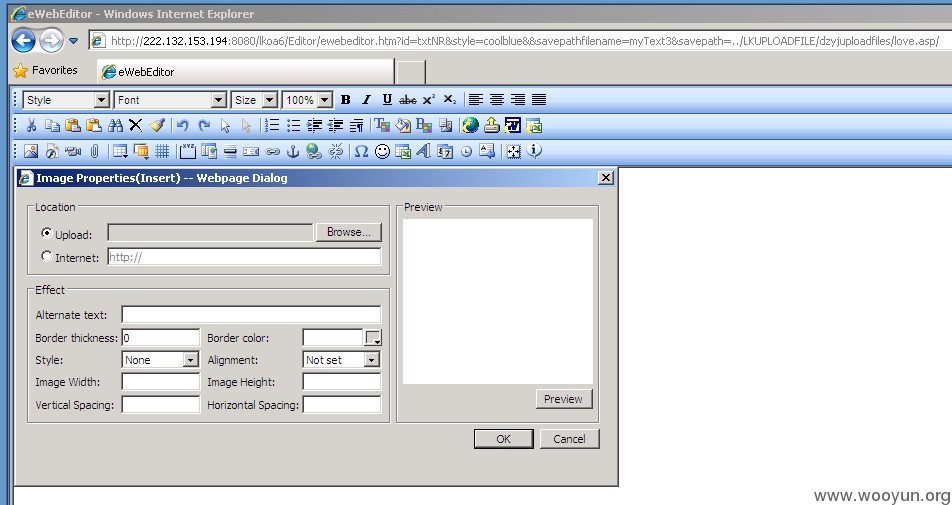The height and width of the screenshot is (505, 952).
Task: Click the Horizontal Spacing field
Action: (x=342, y=404)
